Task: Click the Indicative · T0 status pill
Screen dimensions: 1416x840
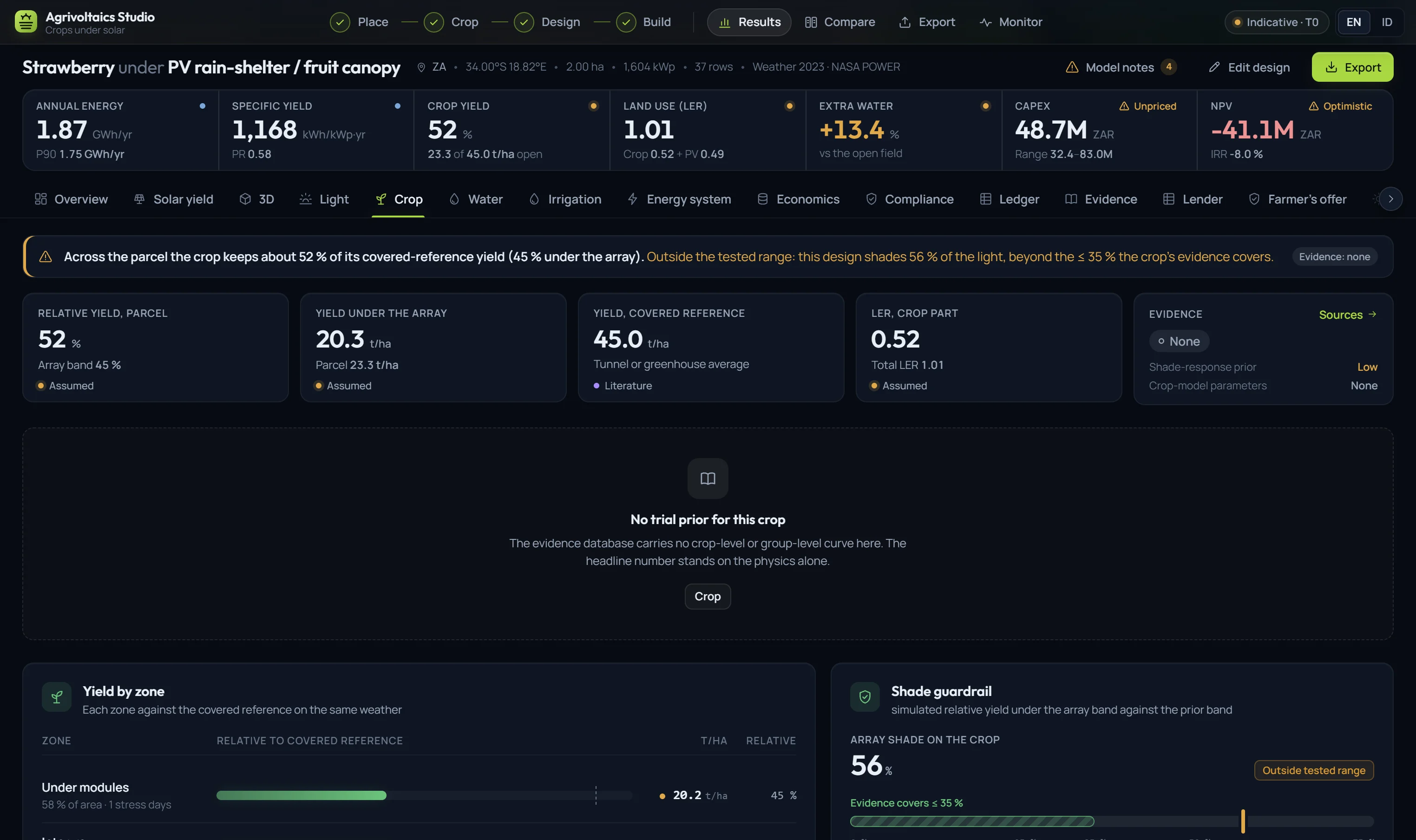Action: 1276,22
